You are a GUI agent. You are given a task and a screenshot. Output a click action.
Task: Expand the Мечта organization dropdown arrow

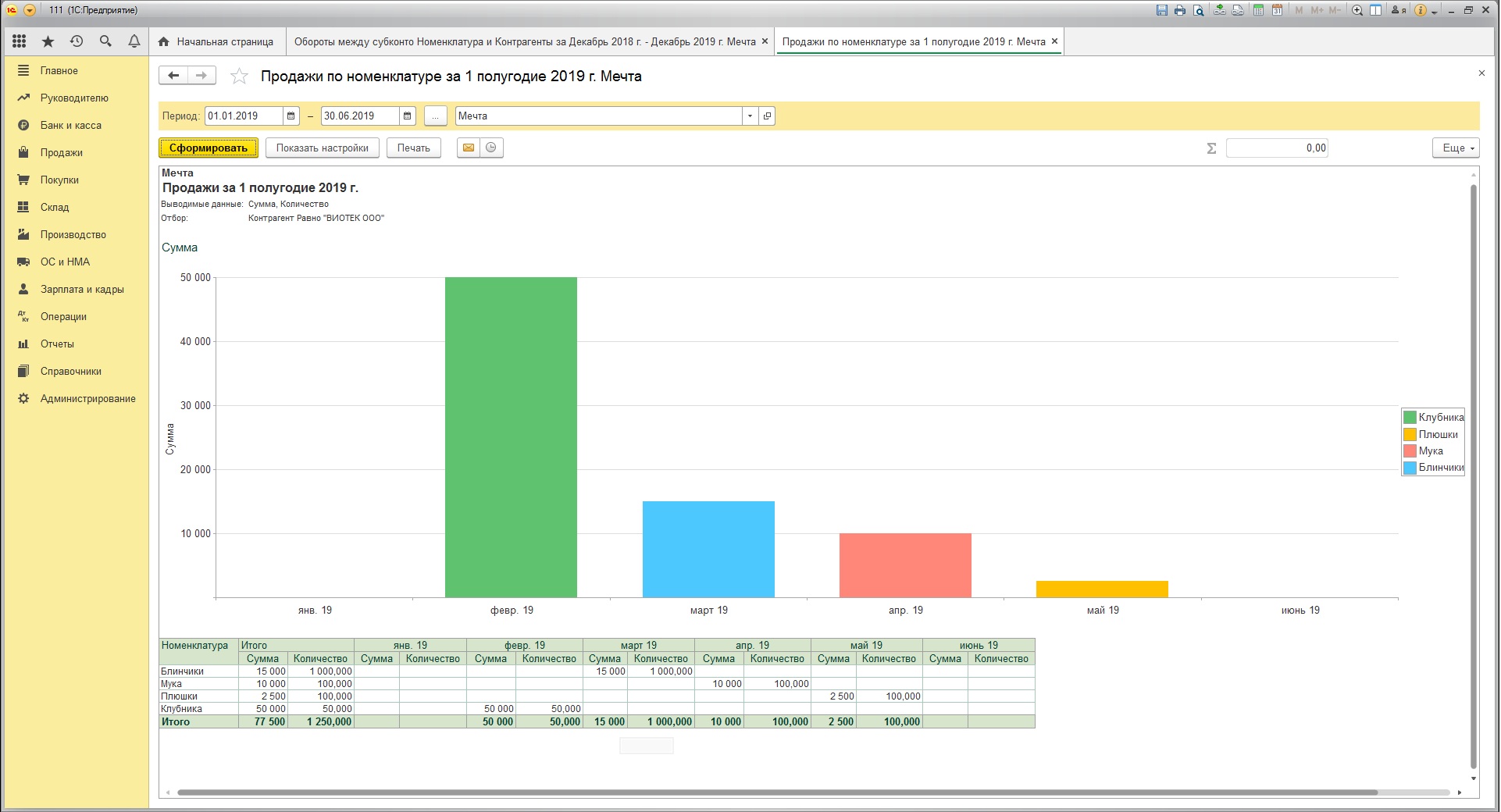750,116
